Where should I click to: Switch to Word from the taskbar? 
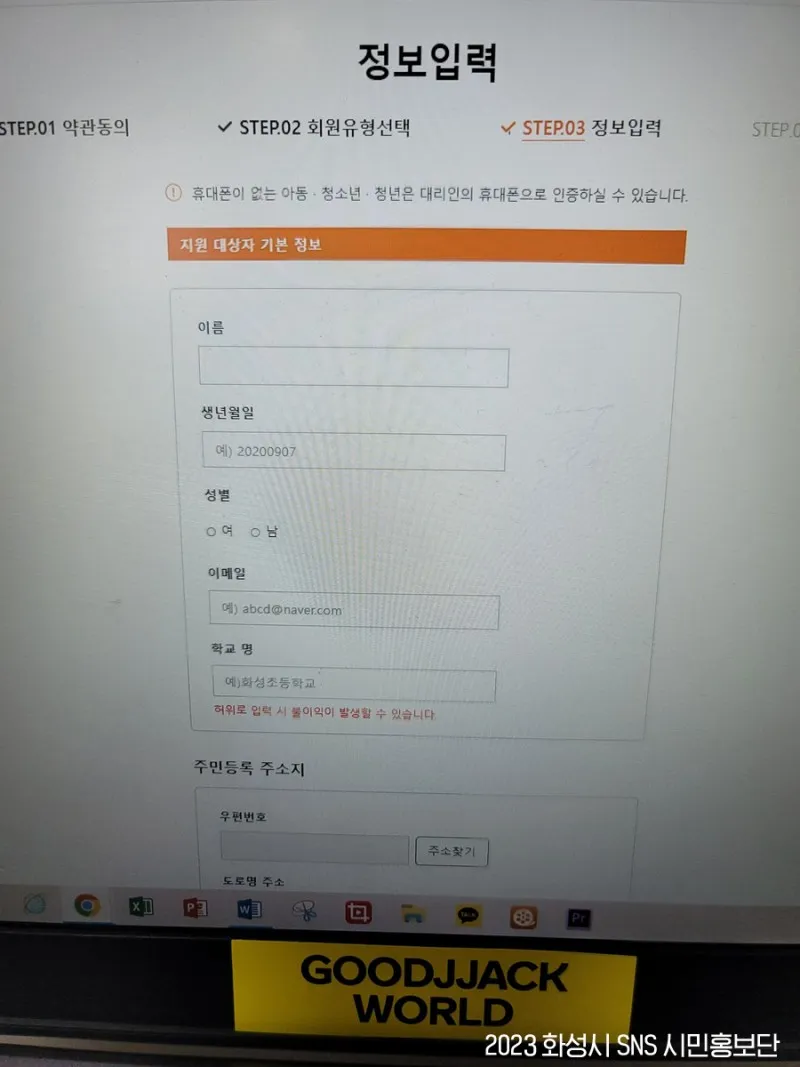click(x=249, y=909)
